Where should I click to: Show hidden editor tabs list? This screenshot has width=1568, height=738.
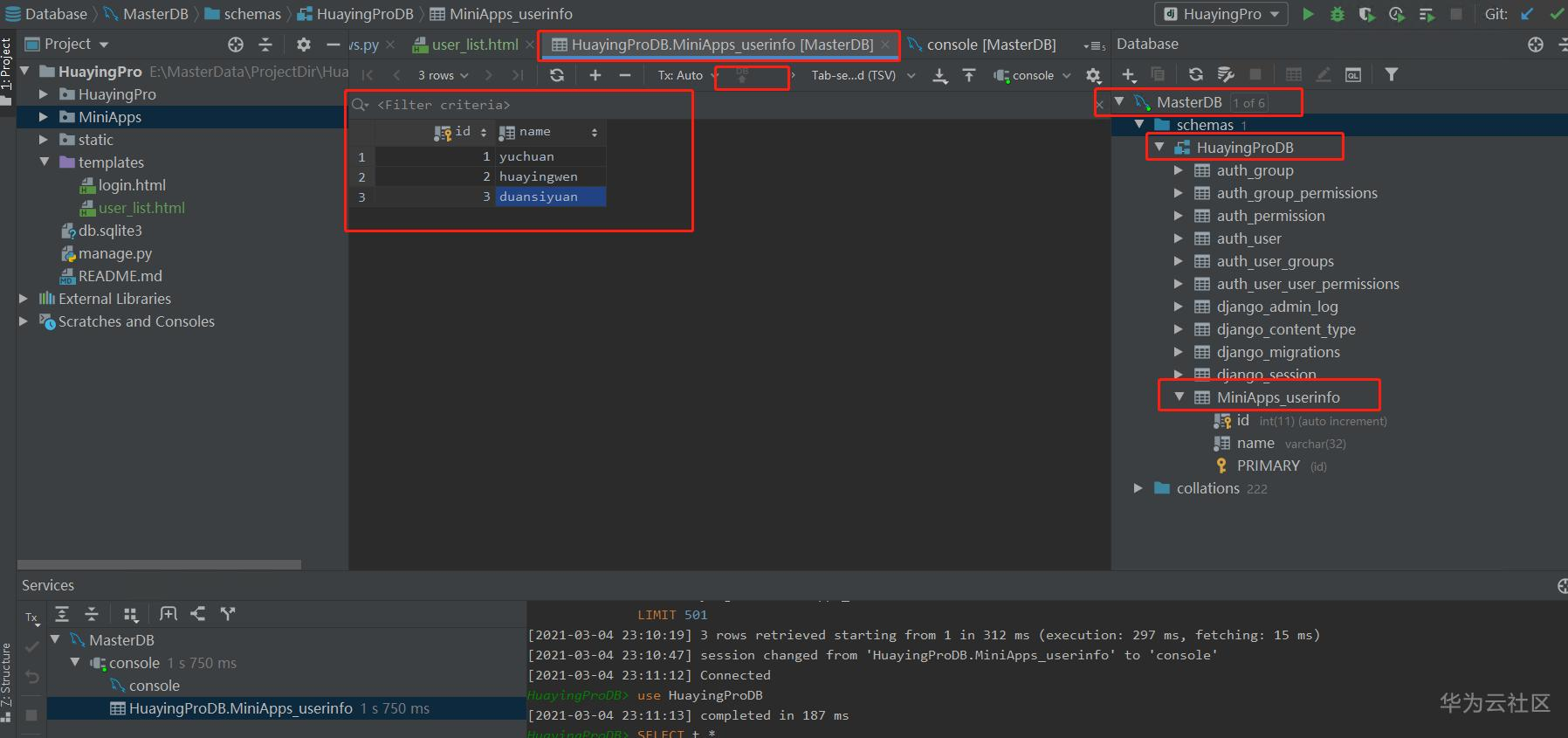[1095, 45]
